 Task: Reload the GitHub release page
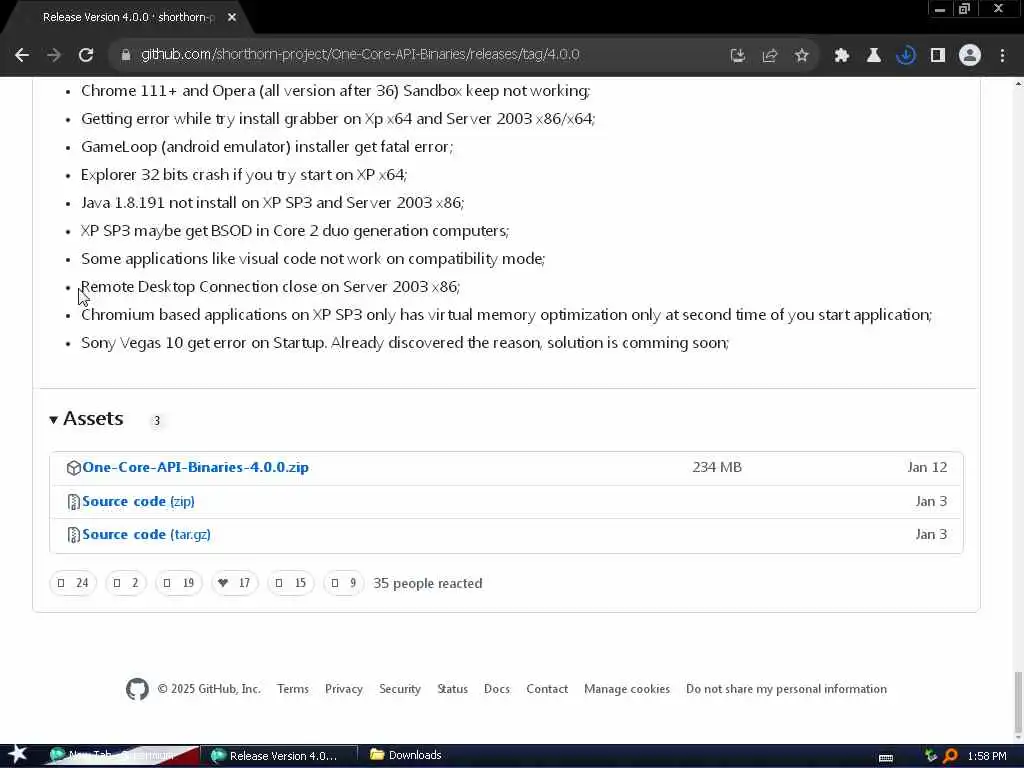(x=86, y=56)
